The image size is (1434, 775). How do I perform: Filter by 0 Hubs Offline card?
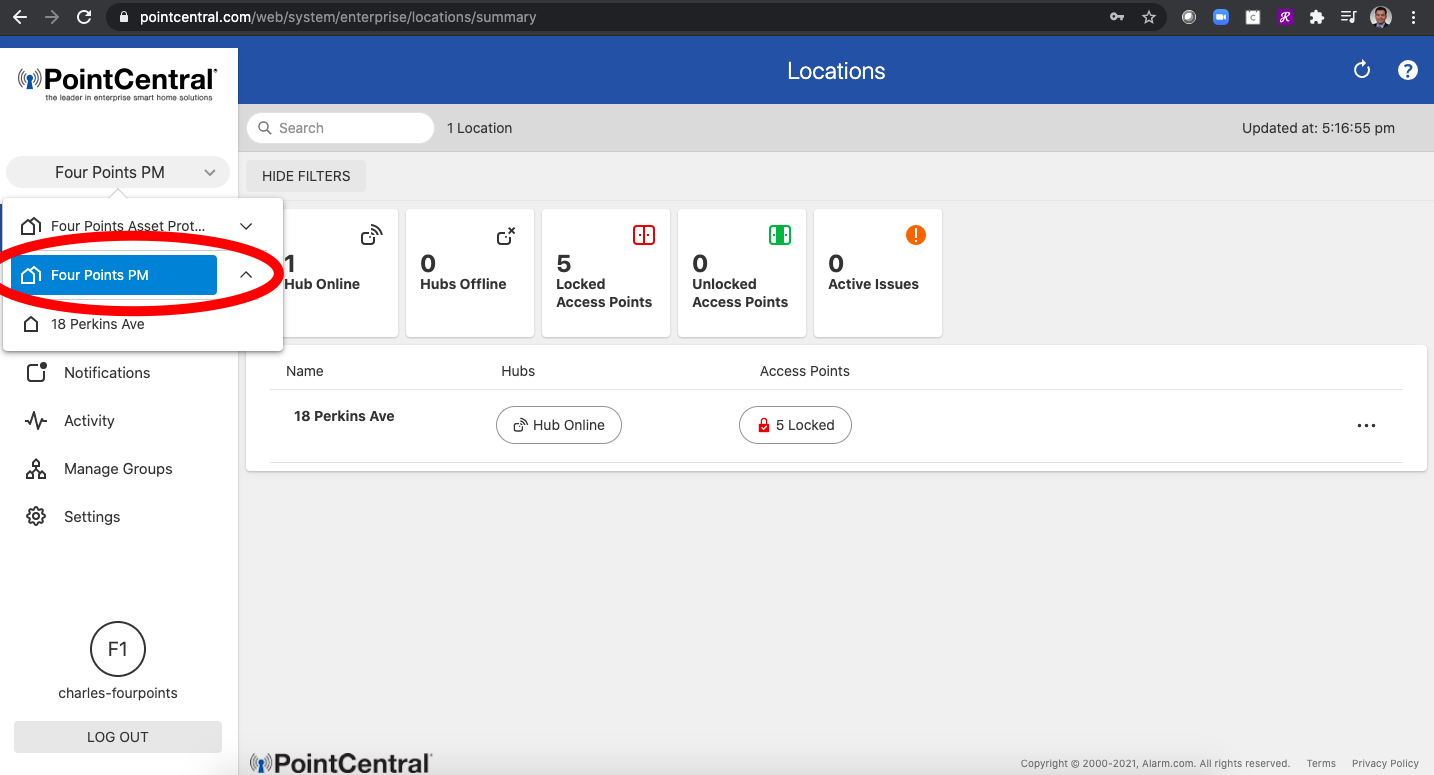[470, 273]
